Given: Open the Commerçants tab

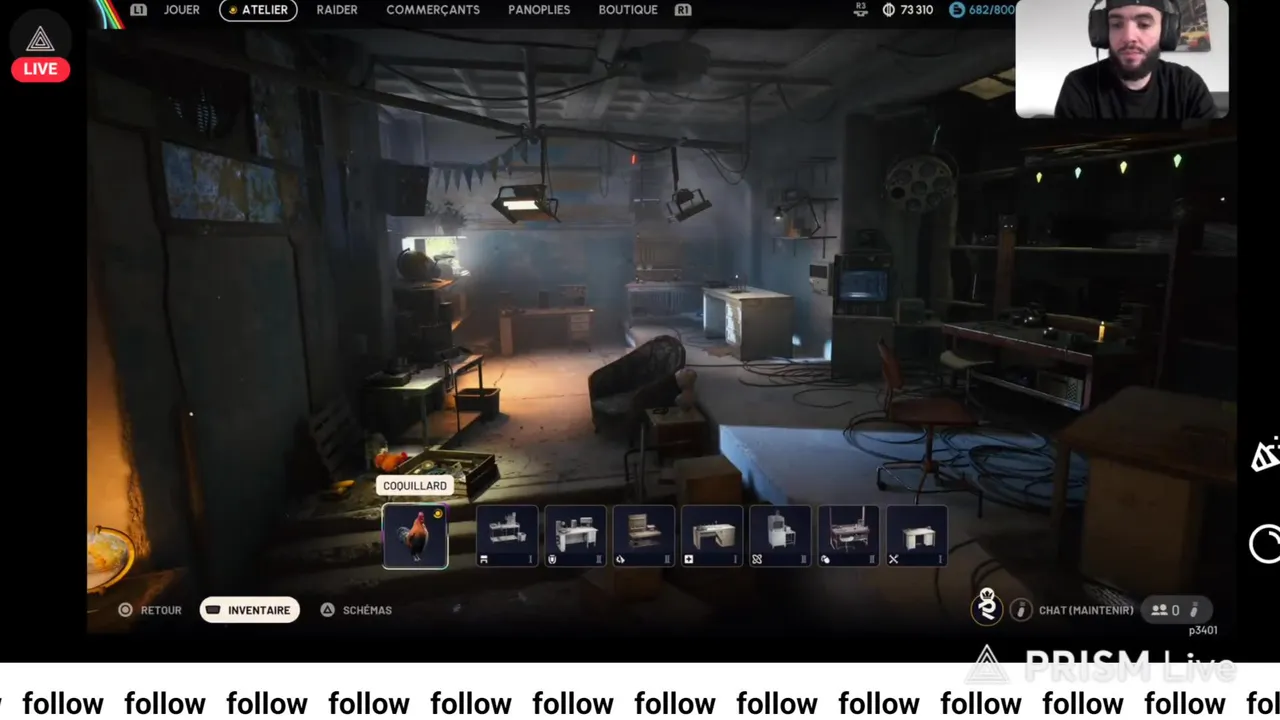Looking at the screenshot, I should (x=433, y=10).
